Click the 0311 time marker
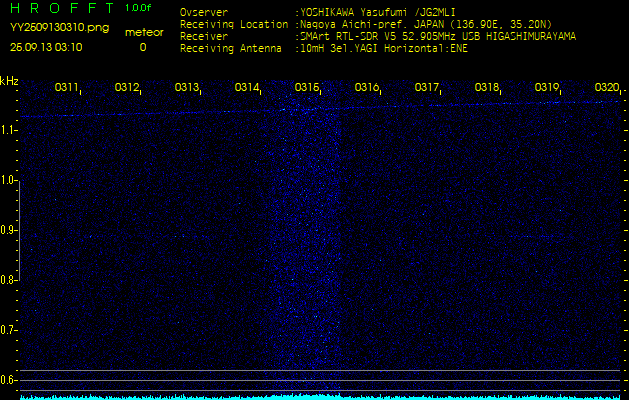This screenshot has height=400, width=629. click(66, 87)
